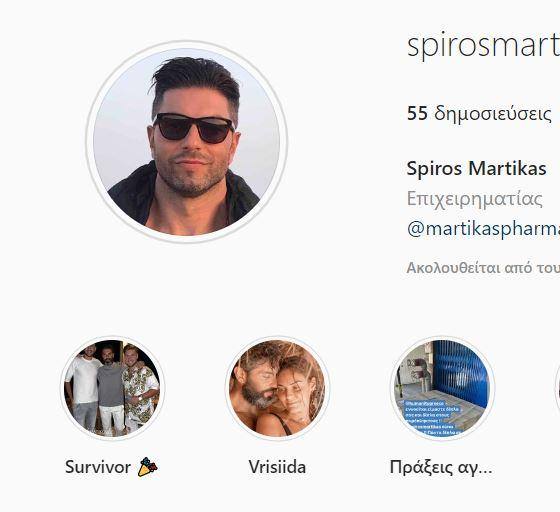Click the Επιχειρηματίας category label
Viewport: 560px width, 512px height.
click(x=475, y=199)
